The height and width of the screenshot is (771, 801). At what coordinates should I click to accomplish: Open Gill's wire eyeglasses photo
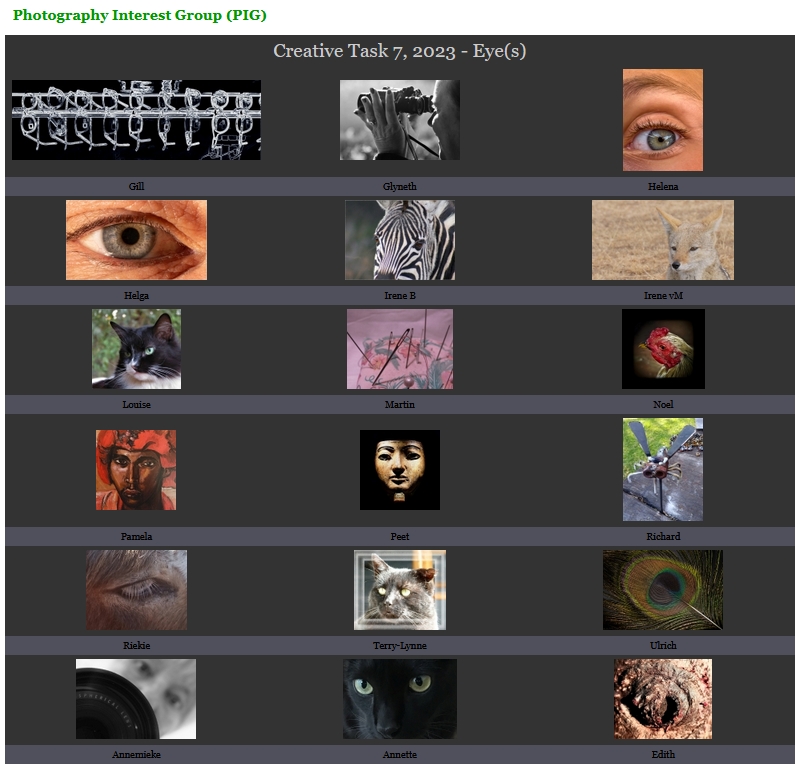[136, 120]
